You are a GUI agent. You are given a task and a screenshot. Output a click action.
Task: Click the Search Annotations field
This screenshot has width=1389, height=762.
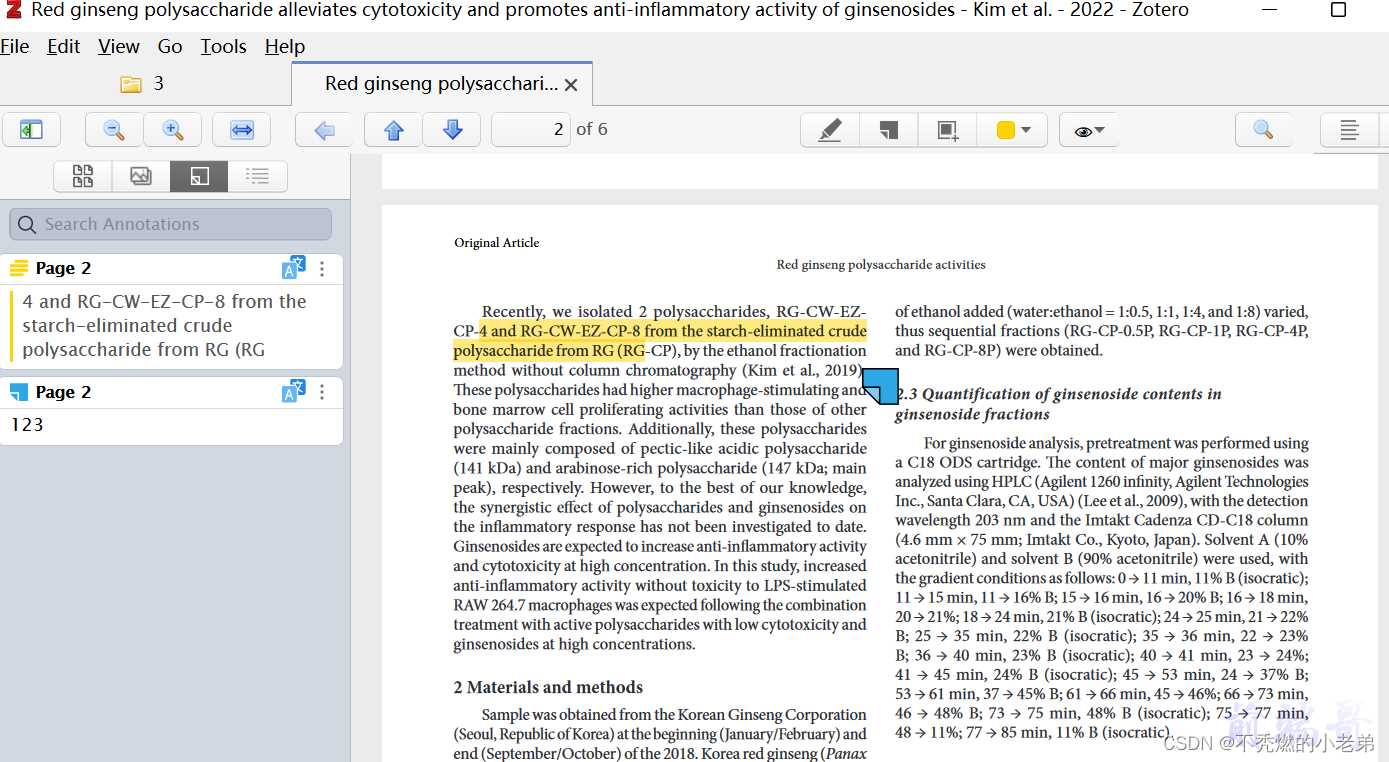coord(170,224)
